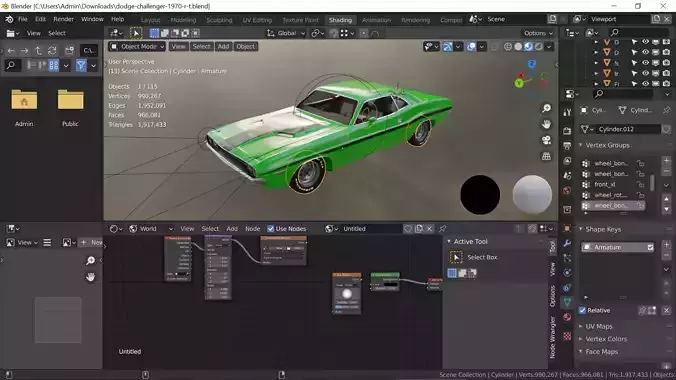The width and height of the screenshot is (676, 380).
Task: Toggle render camera icon for first outliner row
Action: tap(667, 42)
